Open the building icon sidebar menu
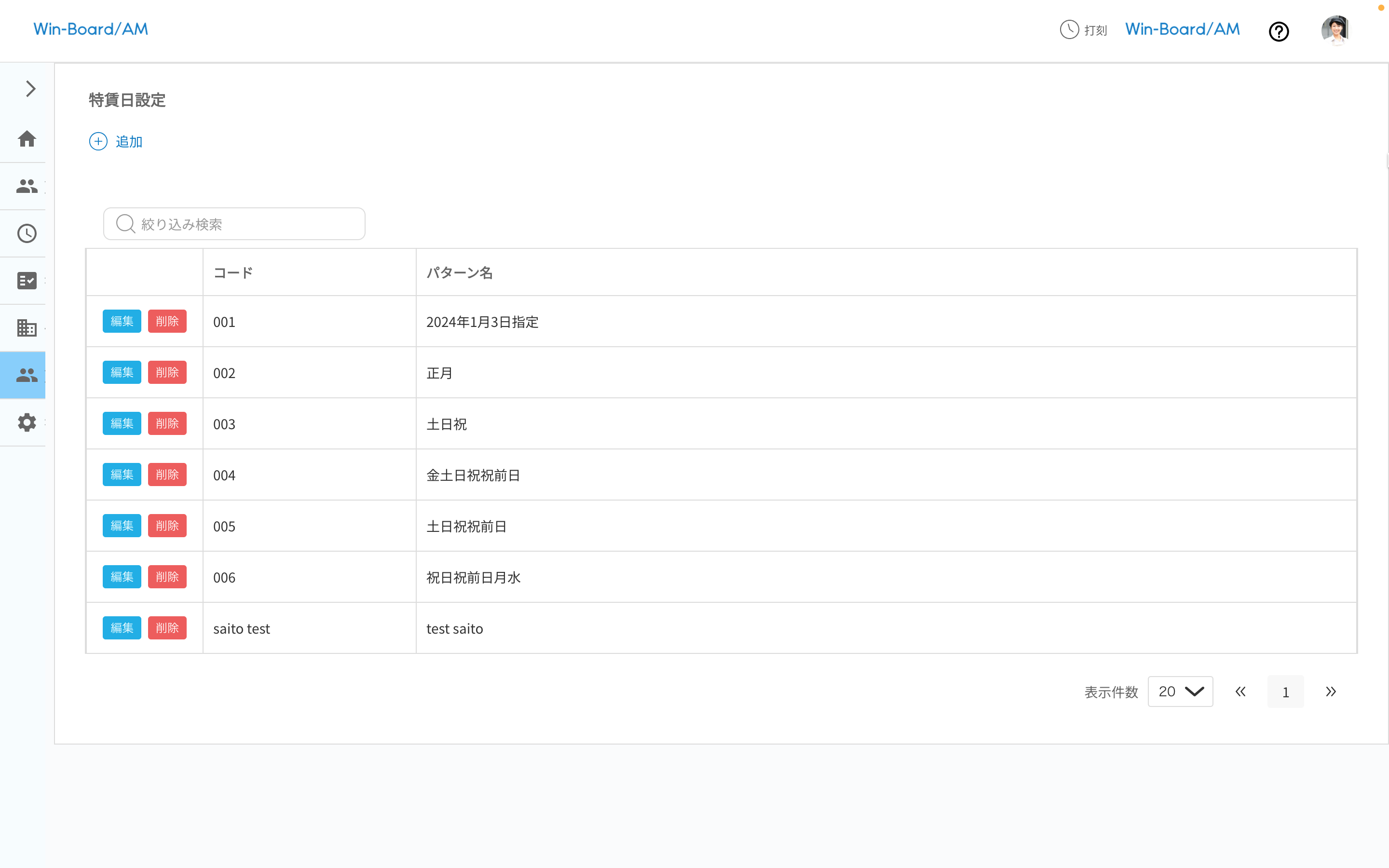1389x868 pixels. (27, 328)
